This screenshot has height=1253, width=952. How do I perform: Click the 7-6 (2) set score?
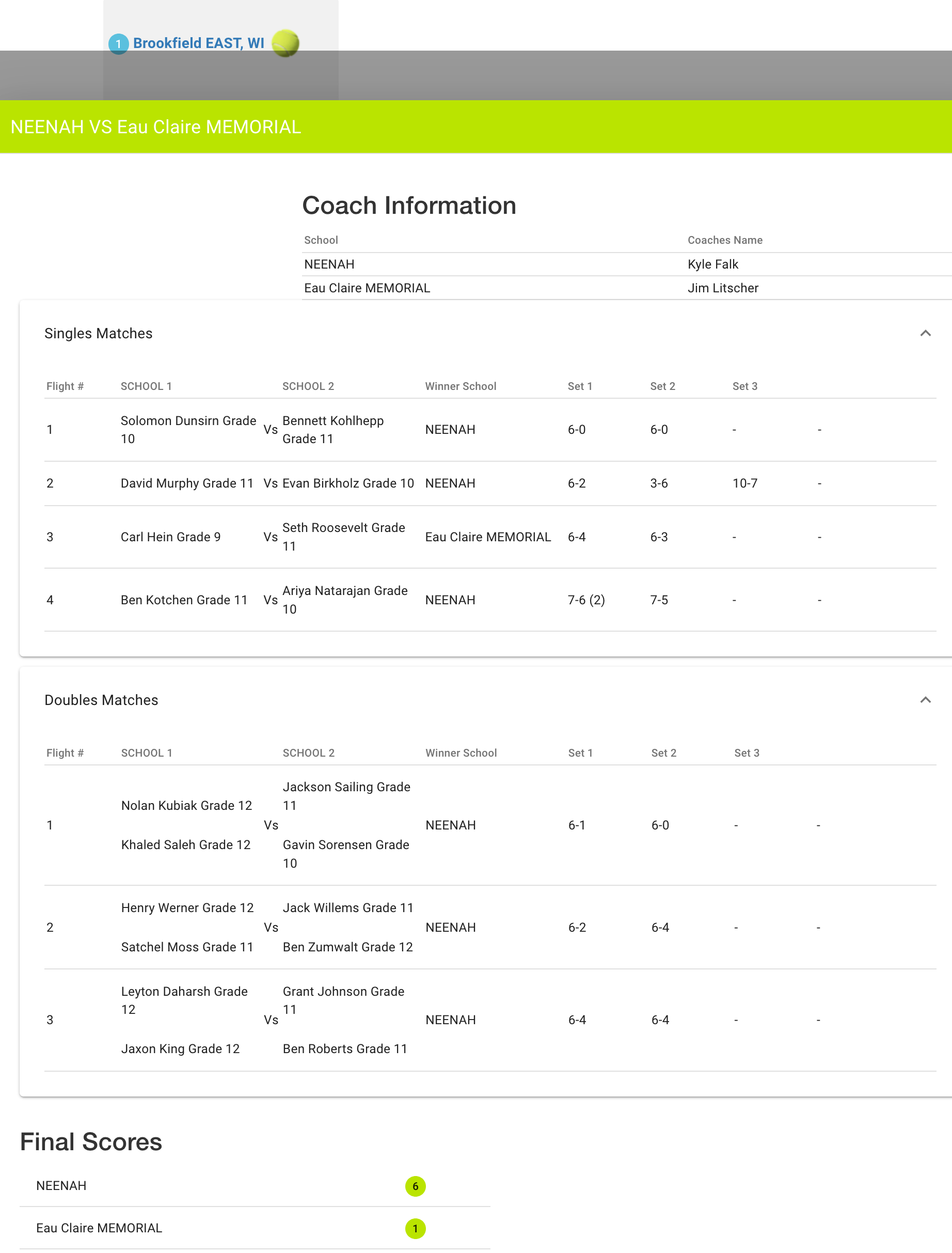pos(586,600)
